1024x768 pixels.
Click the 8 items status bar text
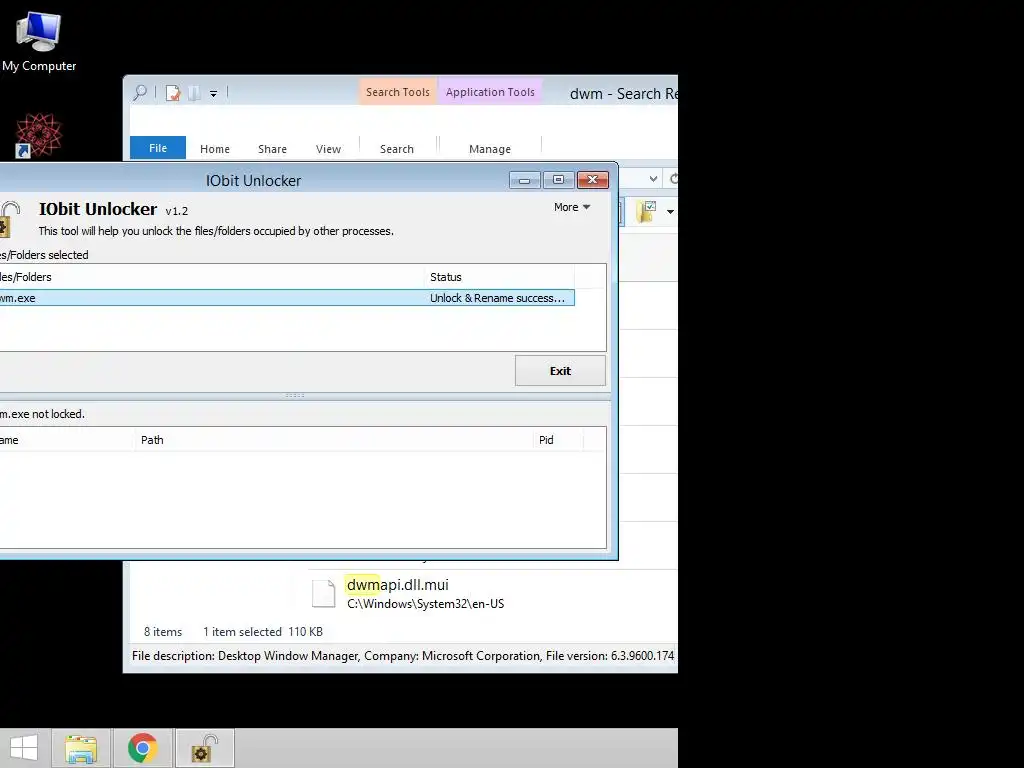coord(163,632)
